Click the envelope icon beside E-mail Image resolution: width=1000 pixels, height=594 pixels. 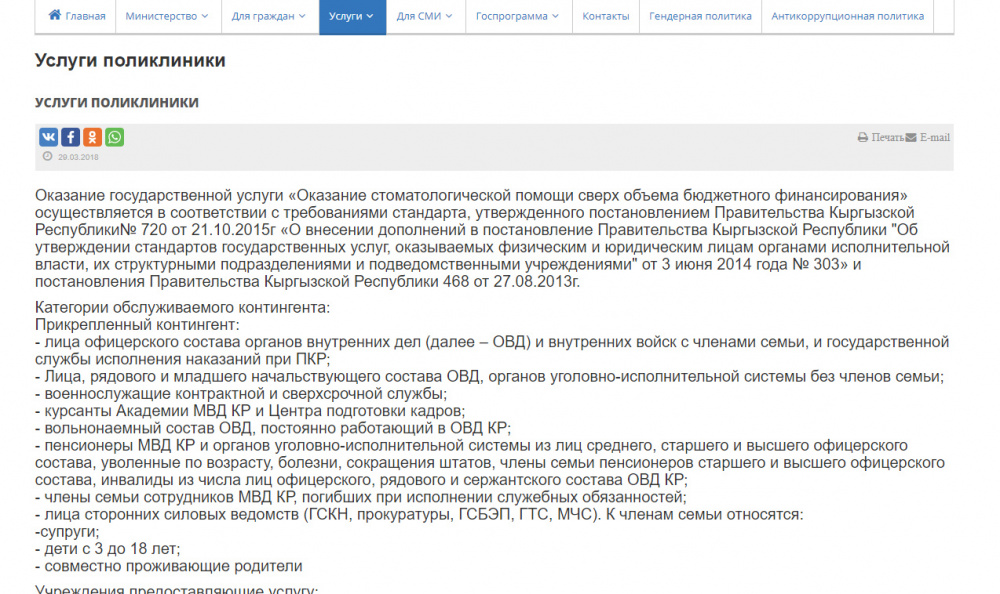click(x=911, y=138)
